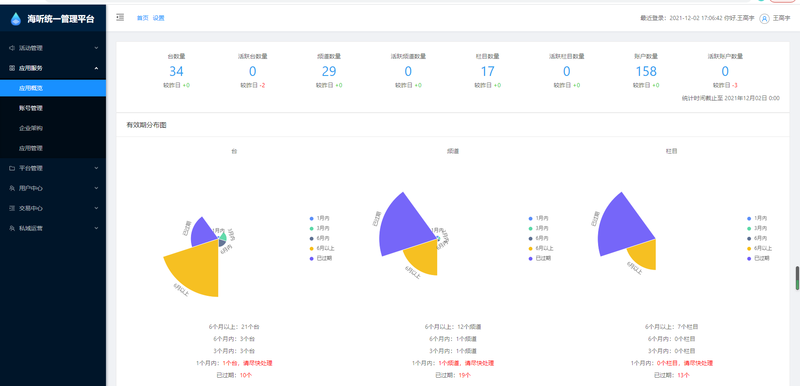Viewport: 800px width, 386px height.
Task: Collapse the sidebar with the fold icon
Action: point(120,18)
